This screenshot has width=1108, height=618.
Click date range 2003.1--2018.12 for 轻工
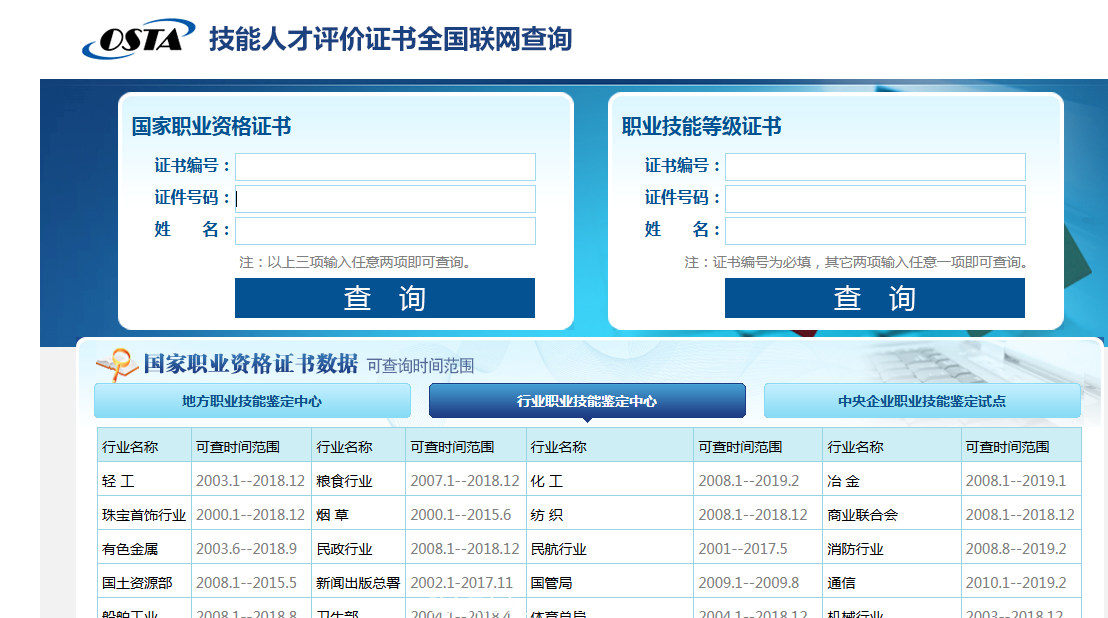tap(250, 481)
